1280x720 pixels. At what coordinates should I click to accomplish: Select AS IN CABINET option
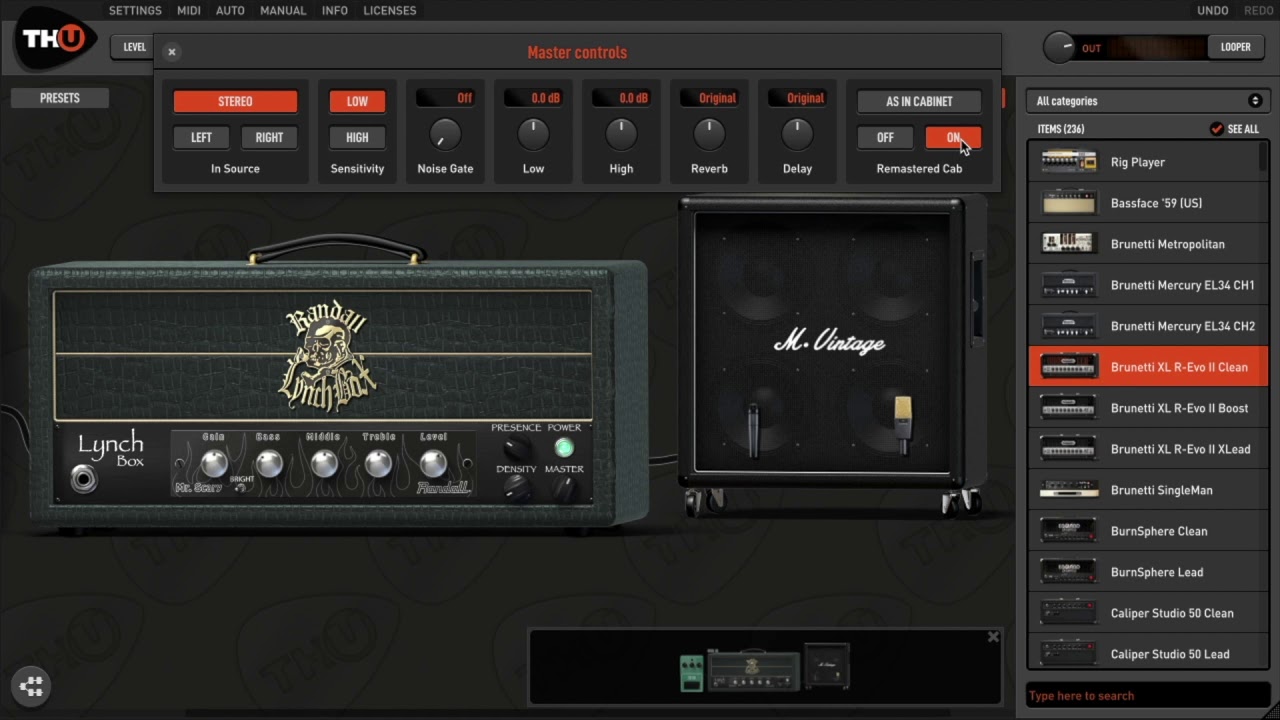tap(919, 101)
